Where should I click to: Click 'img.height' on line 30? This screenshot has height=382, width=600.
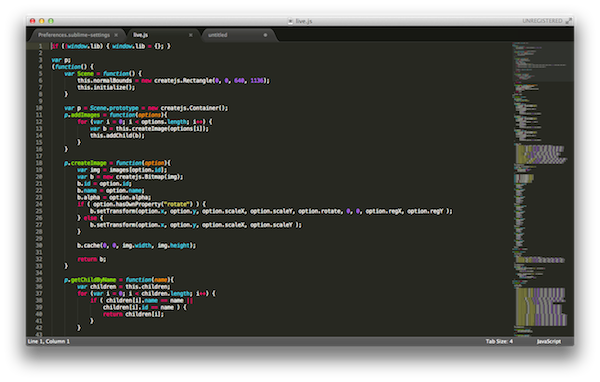173,245
